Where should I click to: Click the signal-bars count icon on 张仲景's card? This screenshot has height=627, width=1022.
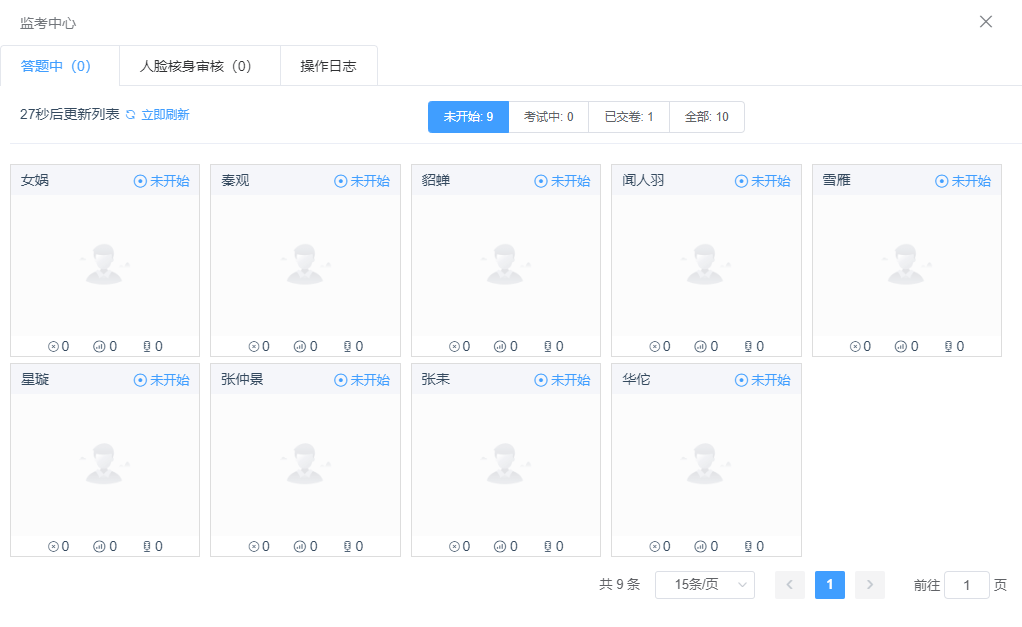pos(298,547)
